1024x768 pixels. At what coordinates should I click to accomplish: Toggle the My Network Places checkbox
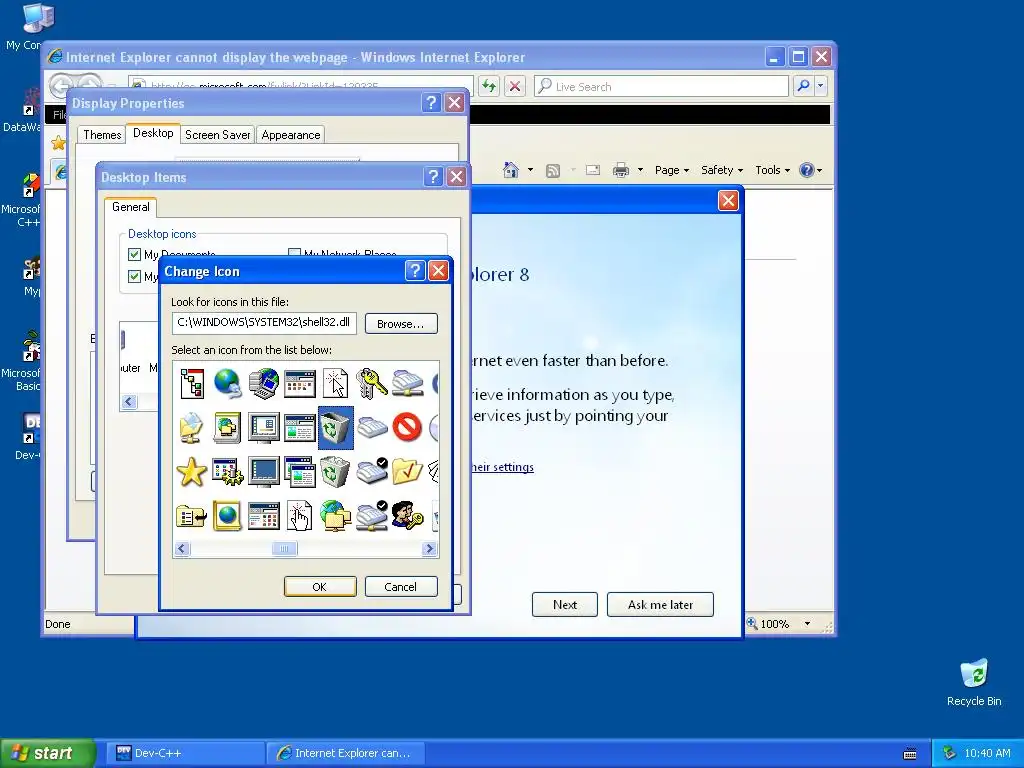[295, 253]
